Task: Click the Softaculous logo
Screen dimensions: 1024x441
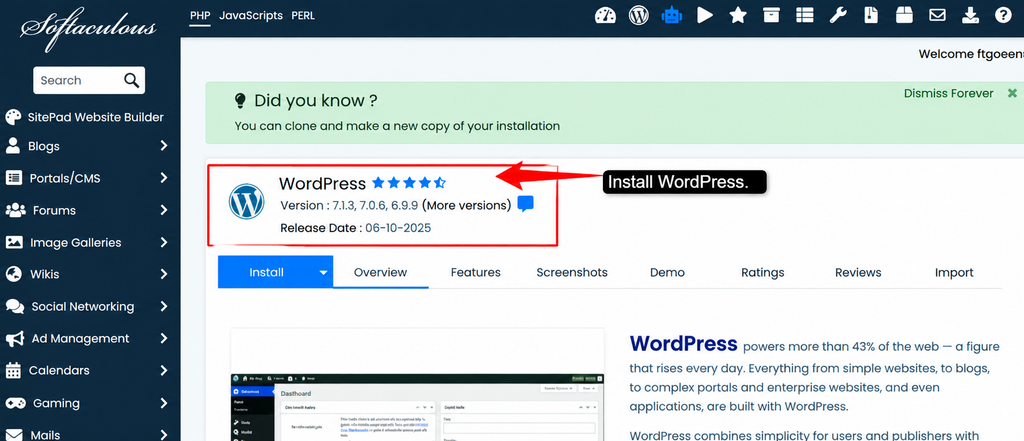Action: [x=89, y=29]
